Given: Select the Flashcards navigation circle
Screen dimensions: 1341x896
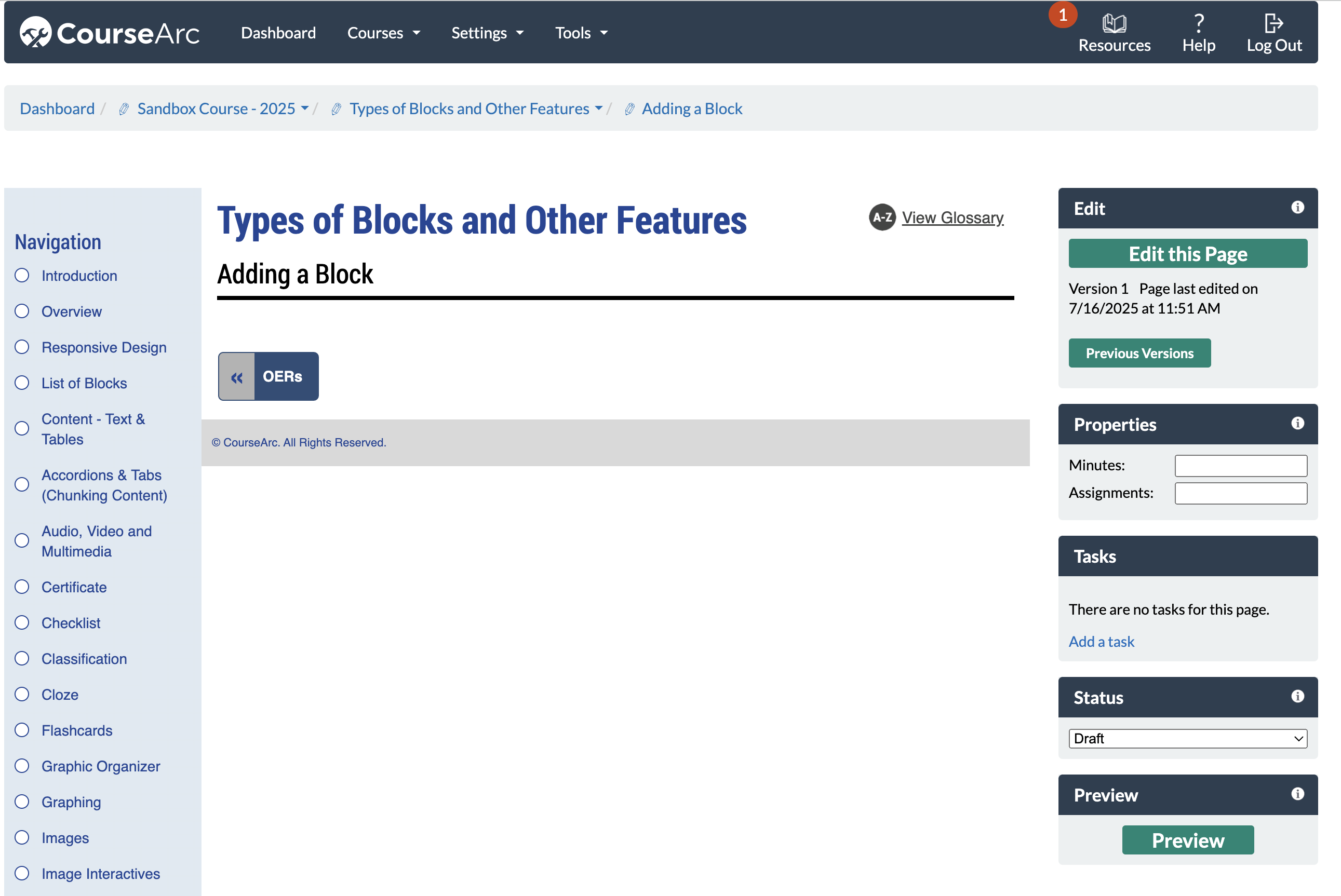Looking at the screenshot, I should pyautogui.click(x=22, y=730).
